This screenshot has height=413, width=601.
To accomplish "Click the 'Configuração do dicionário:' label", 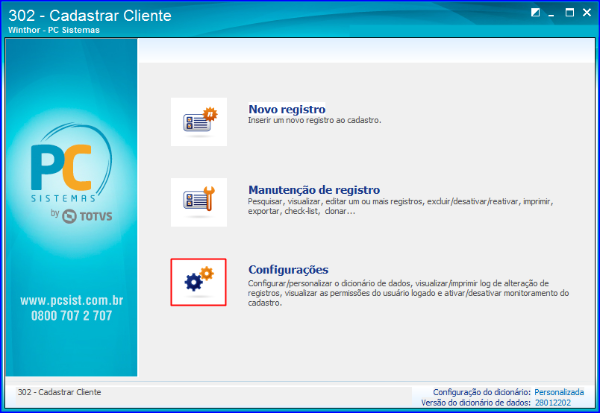I will click(482, 392).
